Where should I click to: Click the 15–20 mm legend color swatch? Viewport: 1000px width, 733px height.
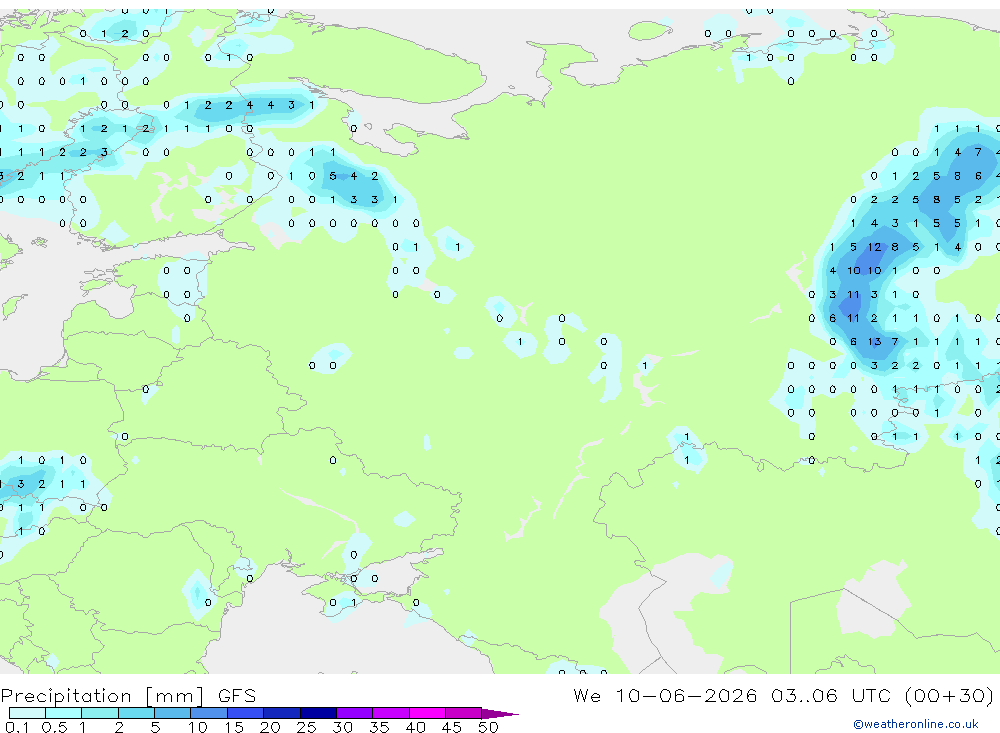click(x=246, y=713)
